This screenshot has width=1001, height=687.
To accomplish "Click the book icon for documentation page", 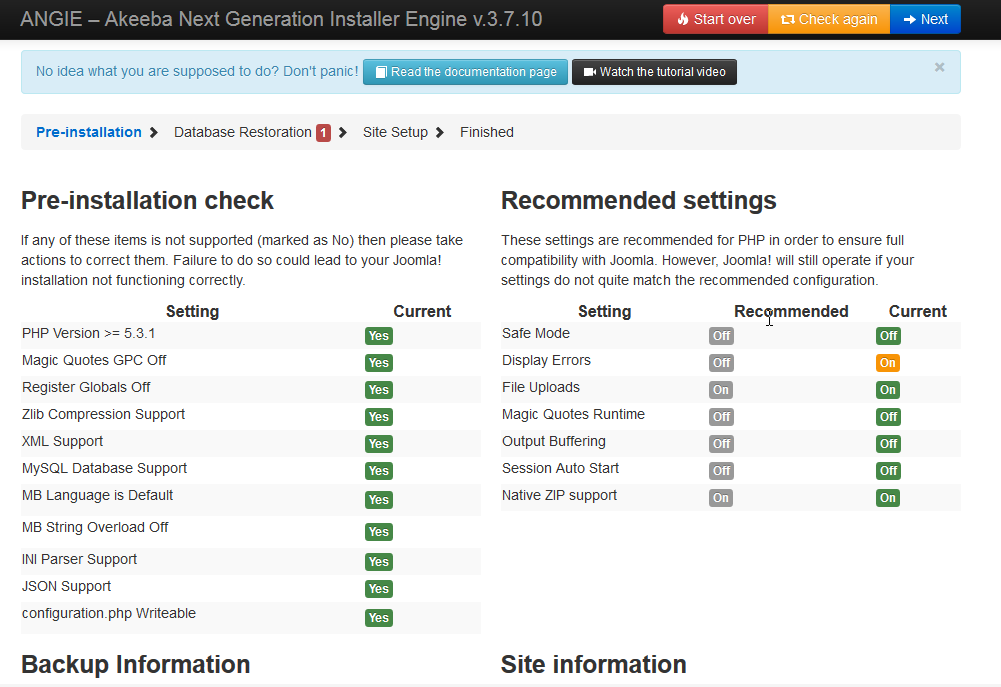I will 380,72.
